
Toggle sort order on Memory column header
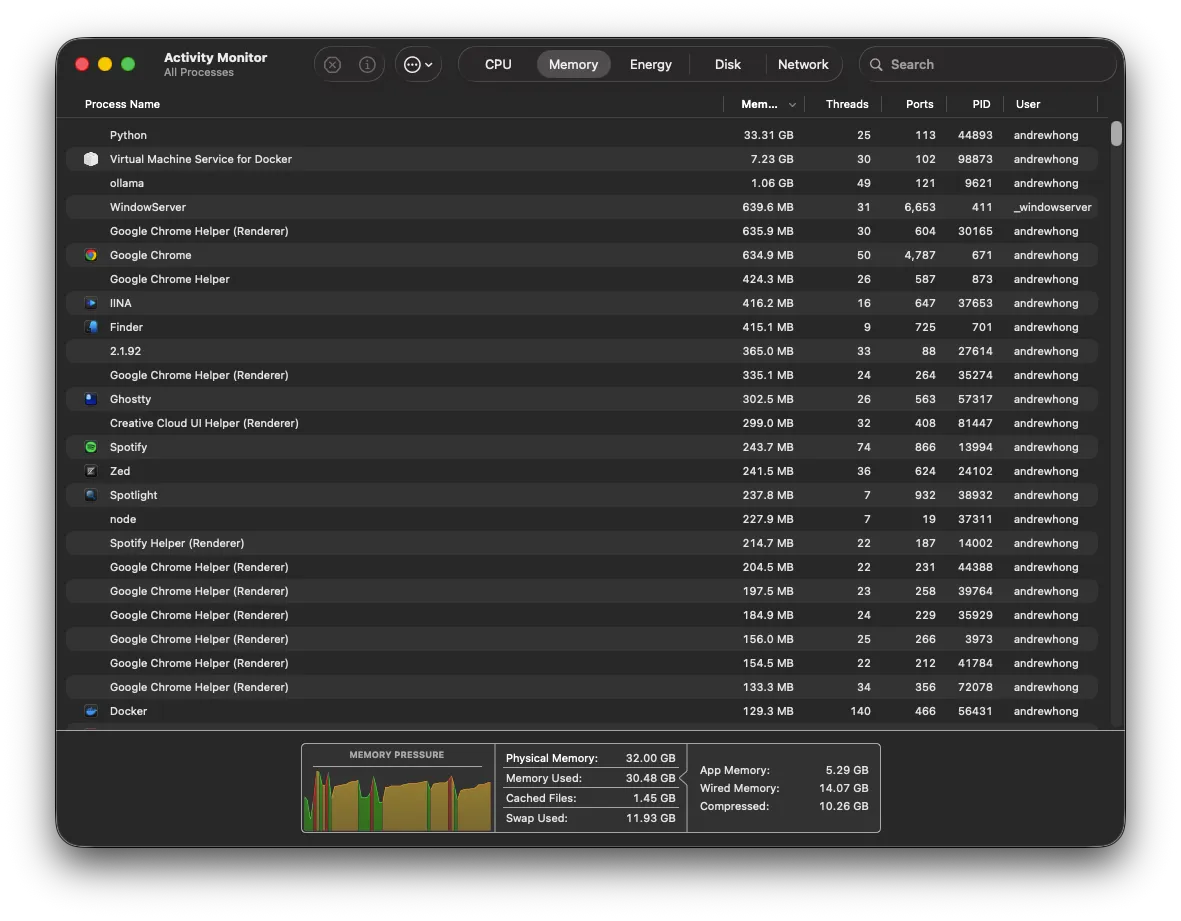[x=766, y=104]
